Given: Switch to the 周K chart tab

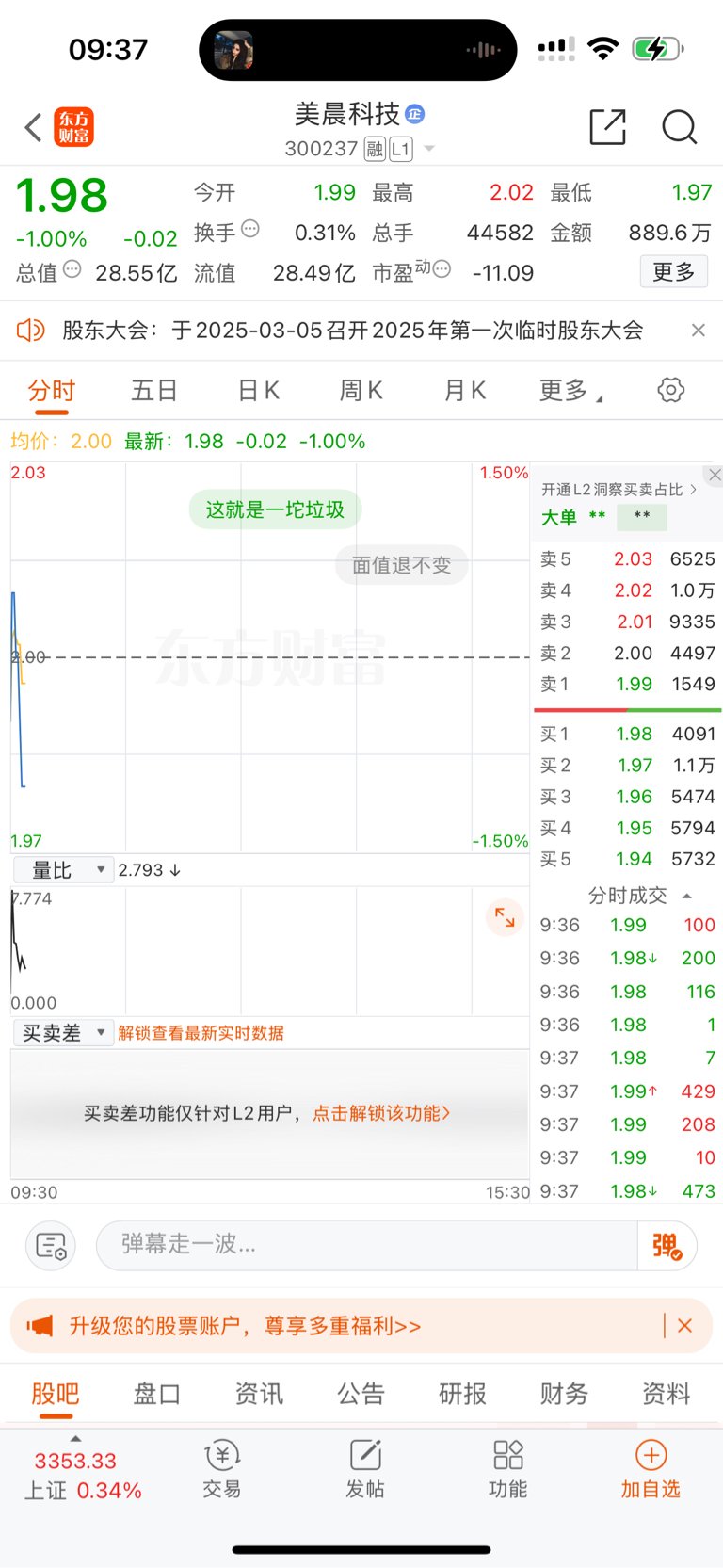Looking at the screenshot, I should pyautogui.click(x=361, y=390).
